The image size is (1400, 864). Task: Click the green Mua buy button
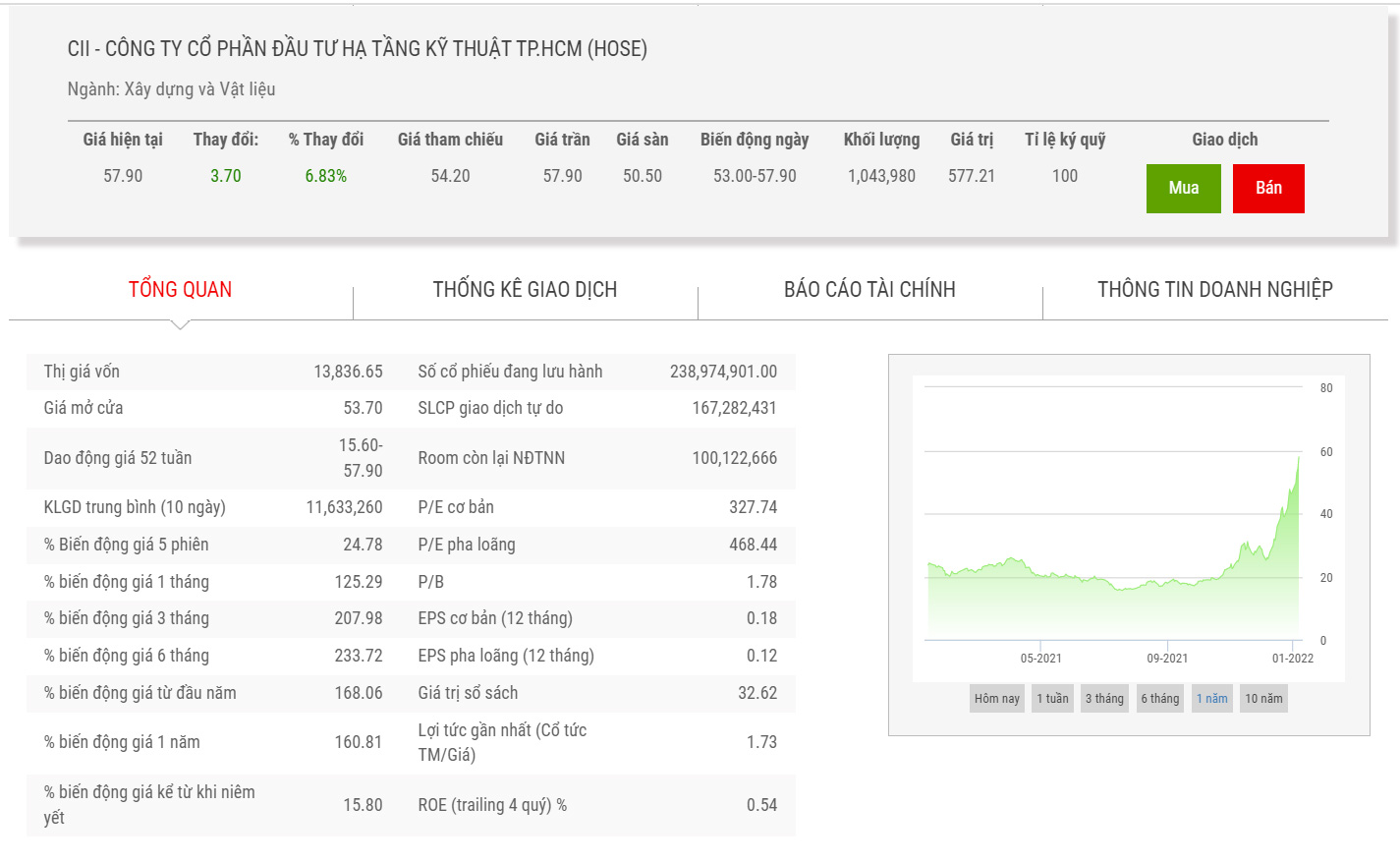[x=1183, y=189]
